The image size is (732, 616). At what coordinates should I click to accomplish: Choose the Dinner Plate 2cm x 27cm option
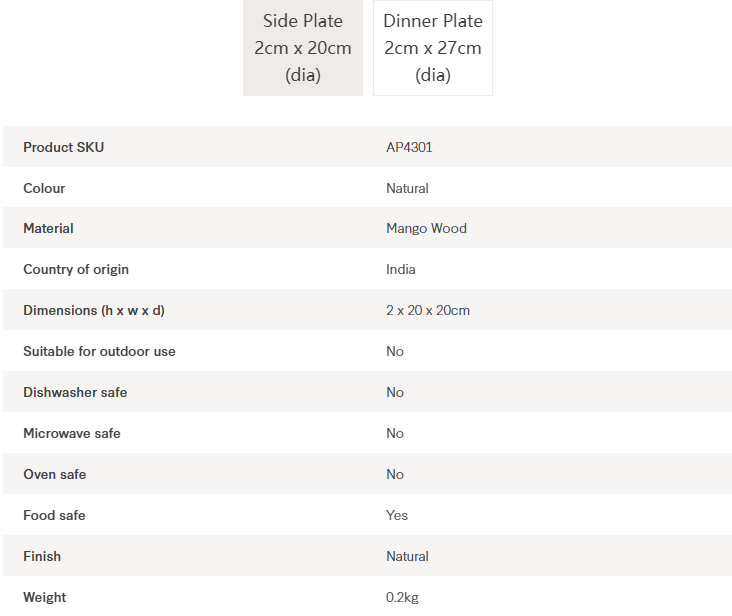click(x=432, y=48)
